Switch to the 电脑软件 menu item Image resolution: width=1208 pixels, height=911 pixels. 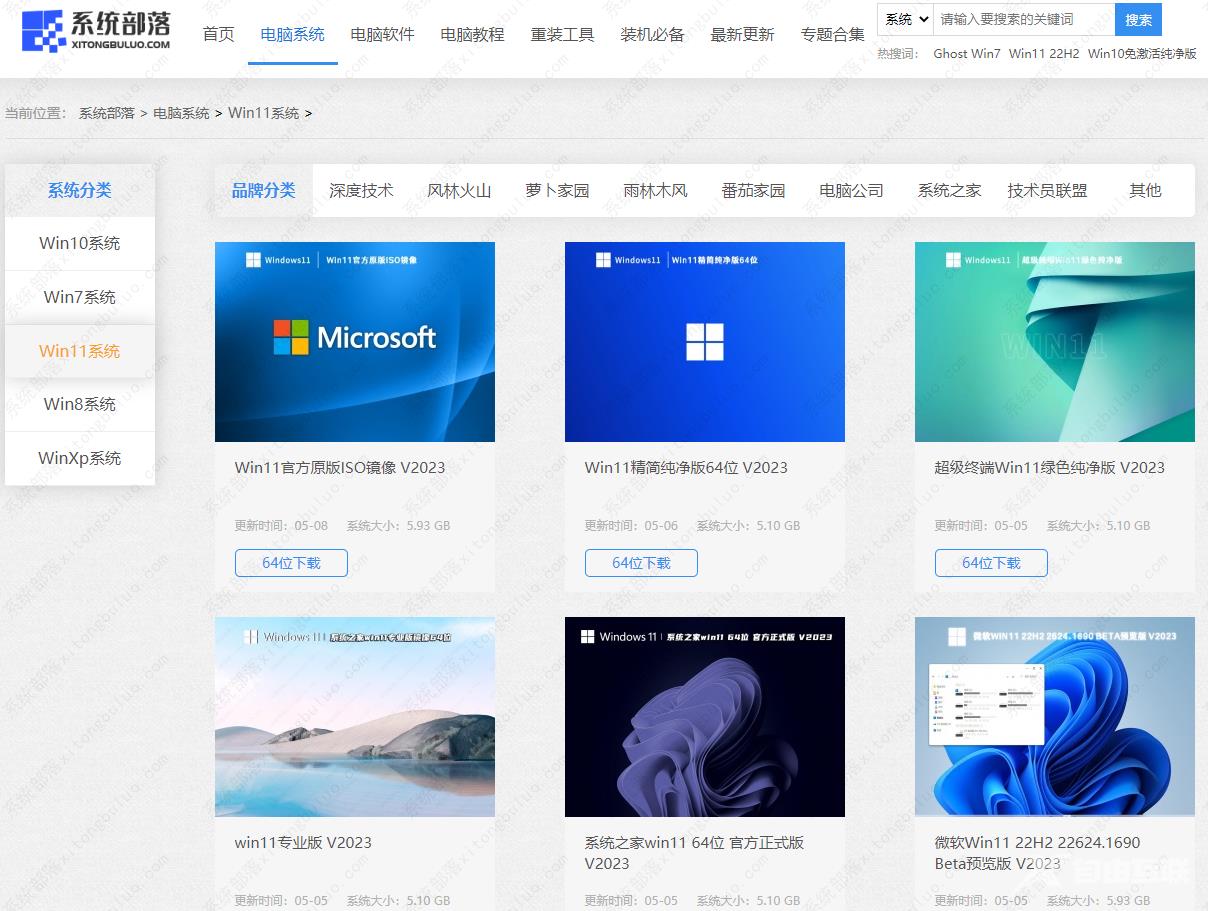point(381,33)
